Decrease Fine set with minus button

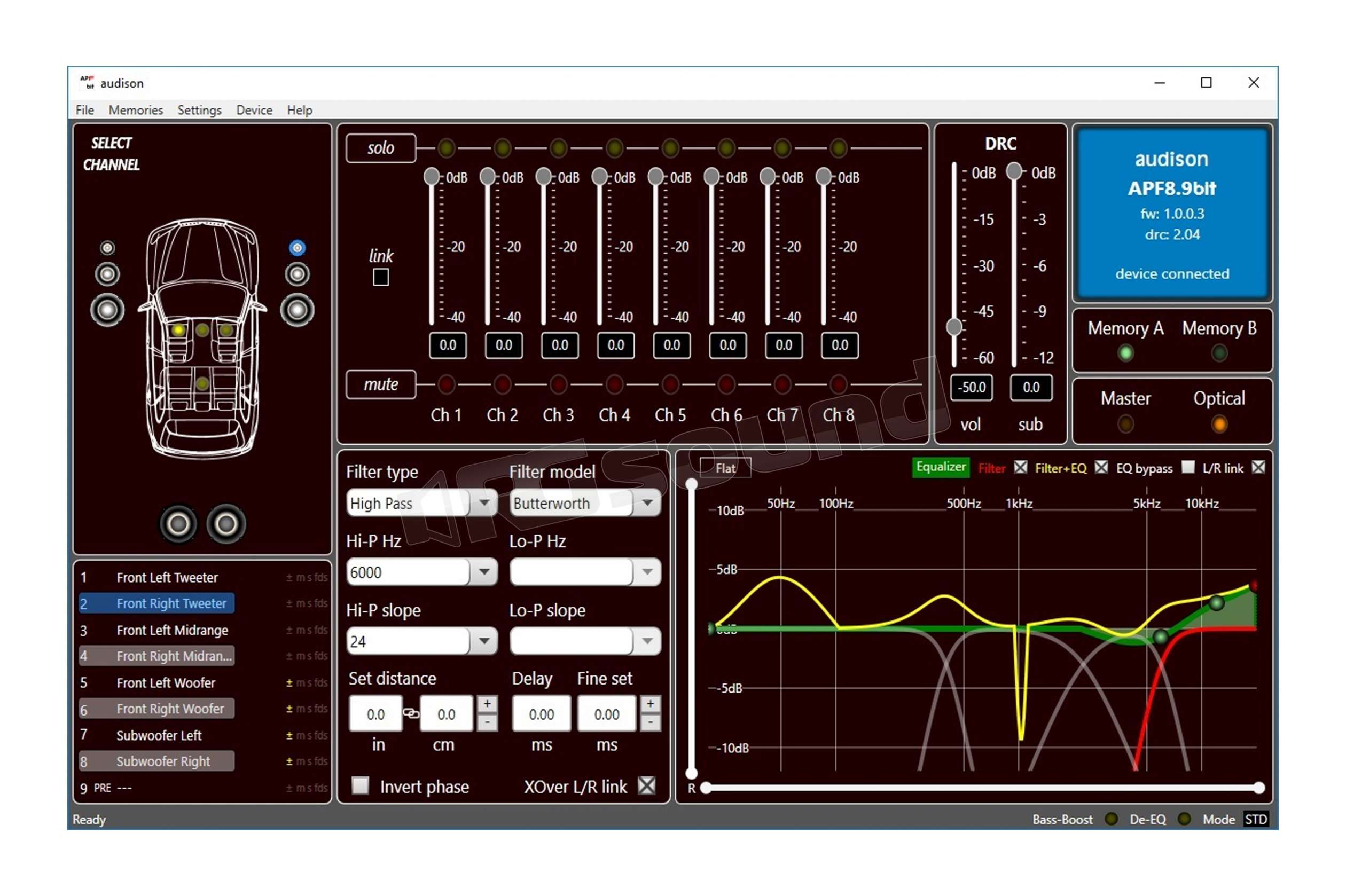651,722
